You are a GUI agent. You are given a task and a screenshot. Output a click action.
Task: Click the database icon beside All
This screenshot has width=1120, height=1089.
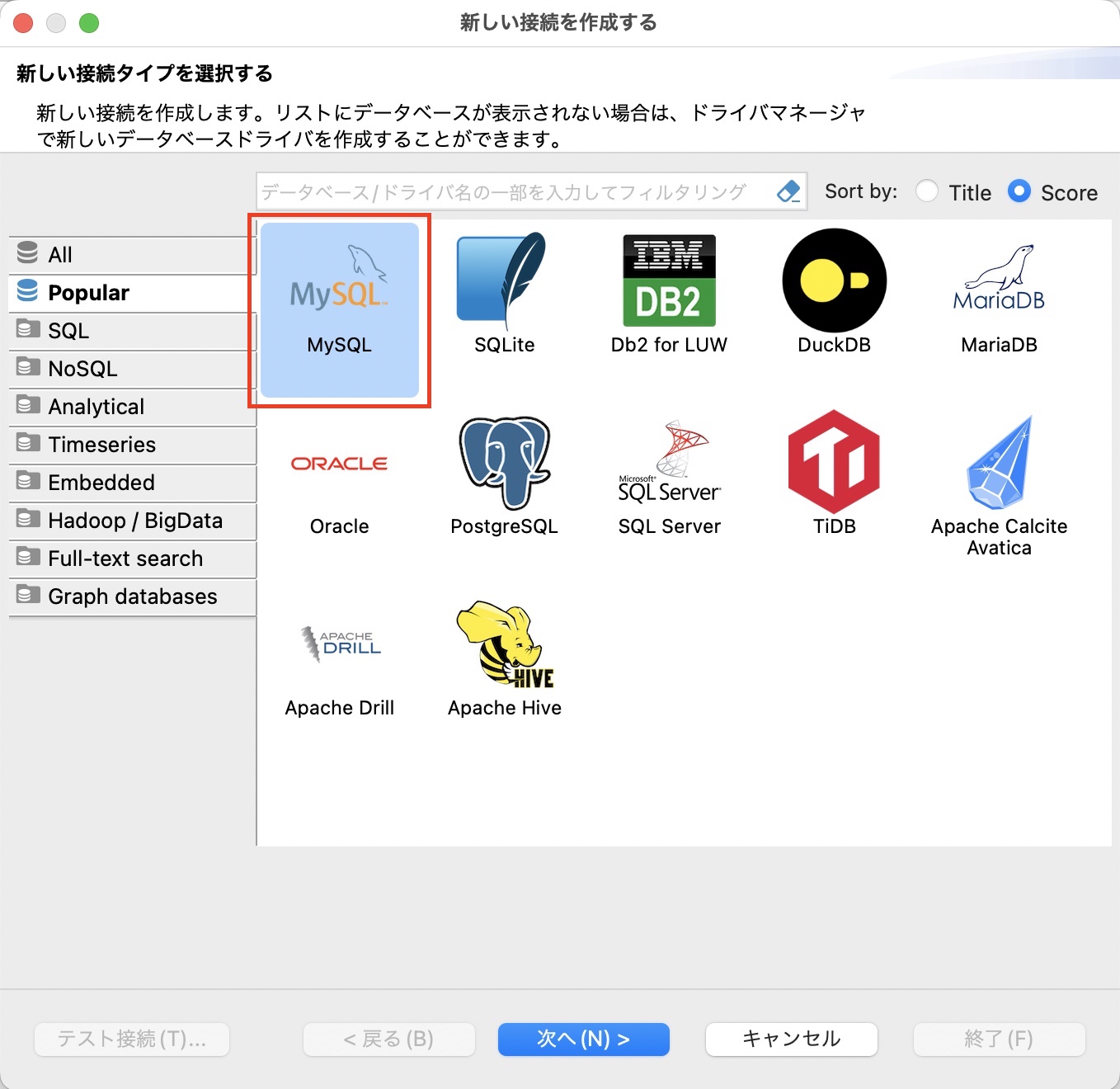(x=28, y=253)
